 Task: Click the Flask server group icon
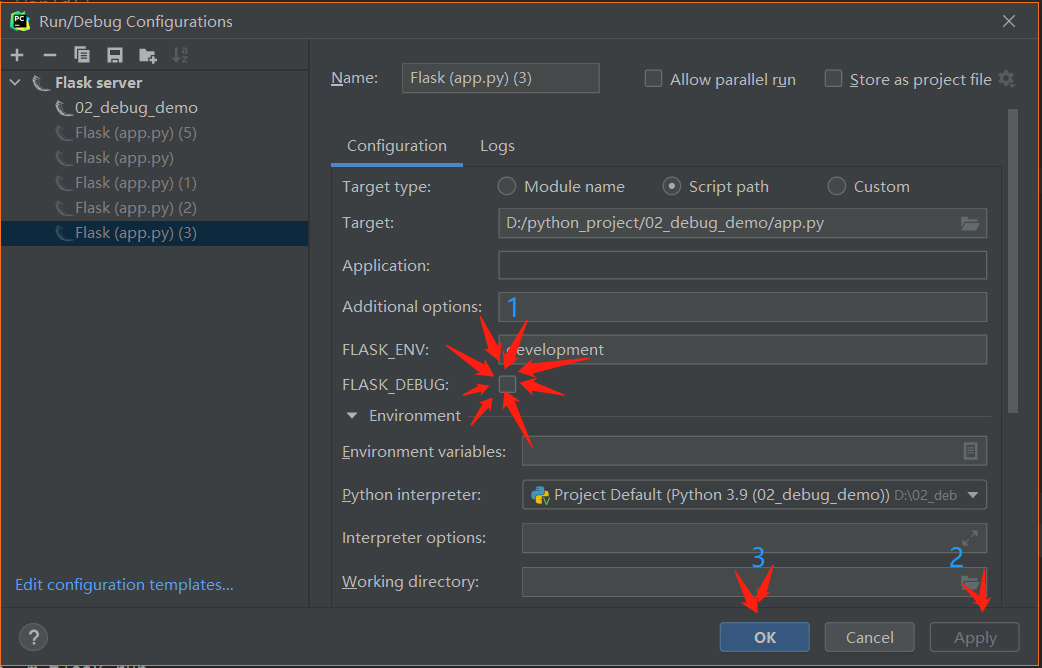tap(41, 83)
